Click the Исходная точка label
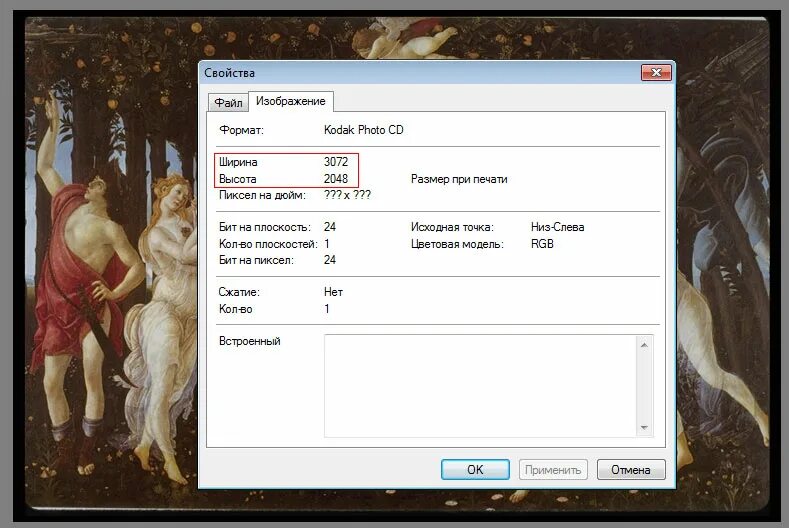 [452, 227]
